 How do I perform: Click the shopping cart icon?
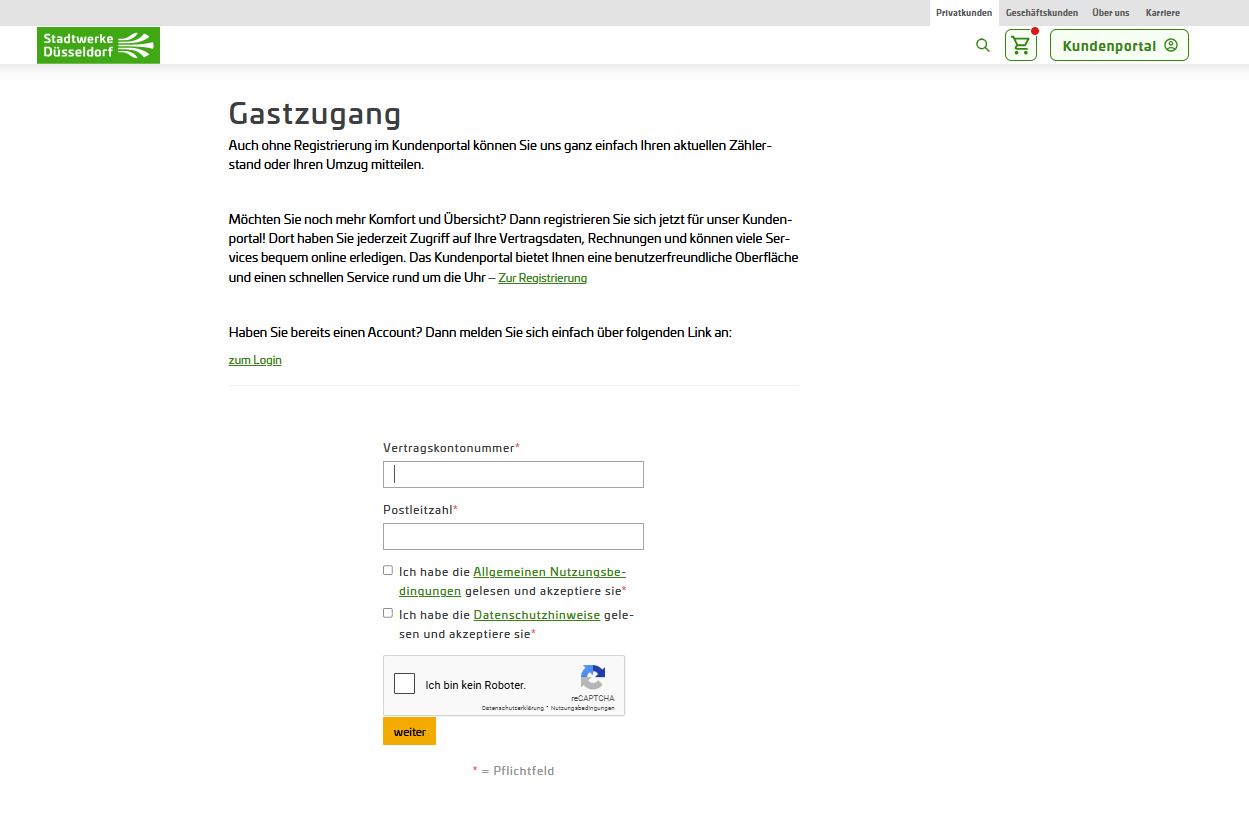pyautogui.click(x=1019, y=45)
